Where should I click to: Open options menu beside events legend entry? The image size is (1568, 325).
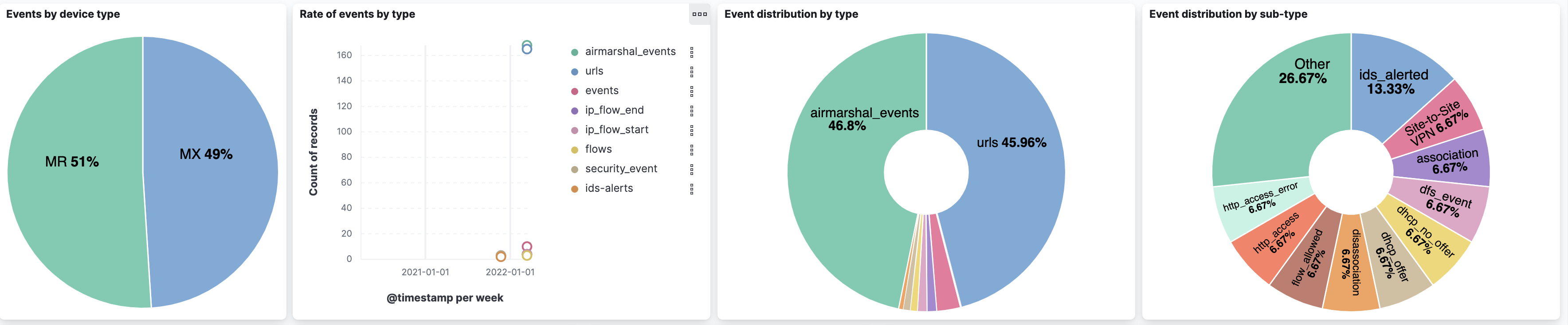[691, 91]
